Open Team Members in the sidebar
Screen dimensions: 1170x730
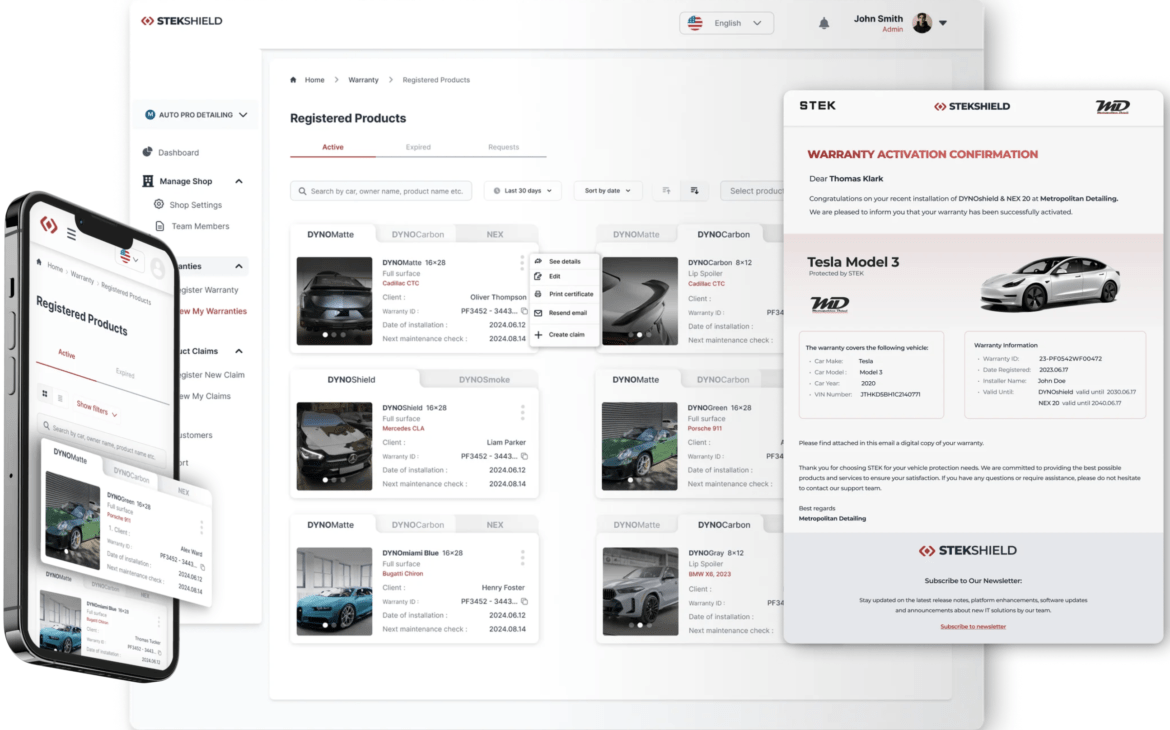[199, 227]
